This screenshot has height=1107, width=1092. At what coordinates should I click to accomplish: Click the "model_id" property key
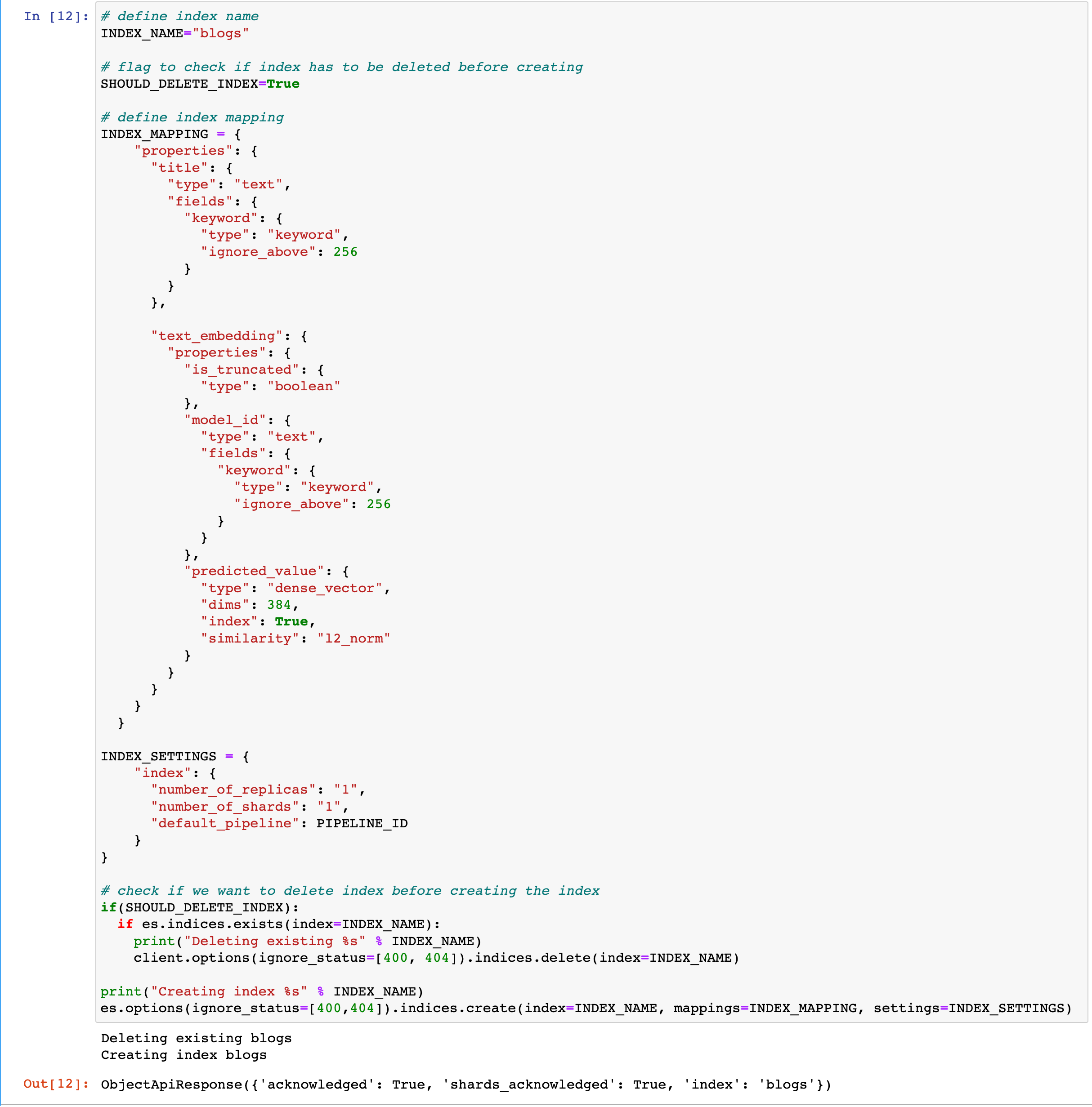pyautogui.click(x=225, y=420)
